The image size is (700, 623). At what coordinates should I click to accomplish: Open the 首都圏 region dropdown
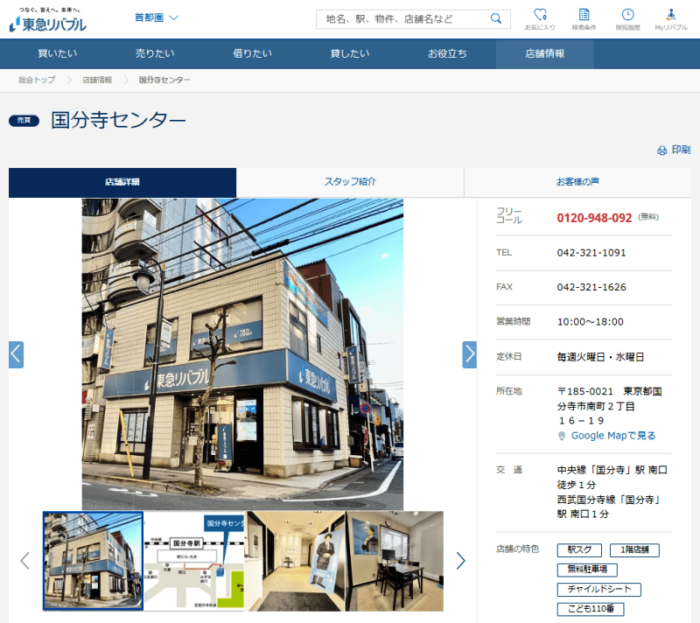coord(156,18)
